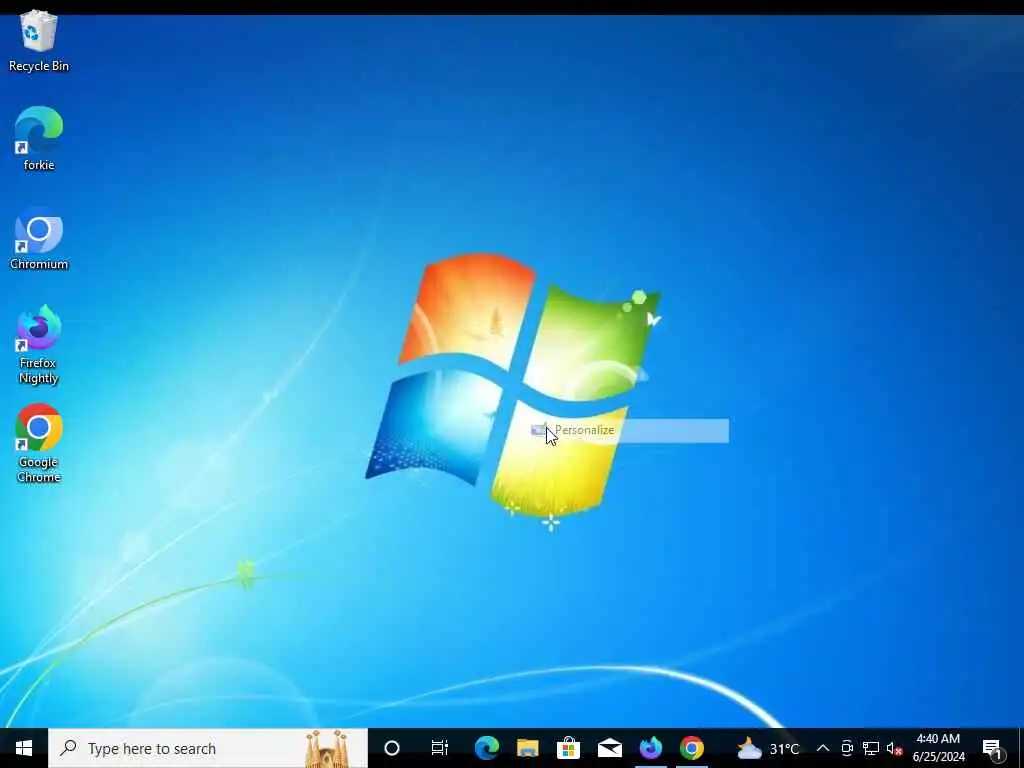Switch to Firefox Nightly in the taskbar
The image size is (1024, 768).
[x=650, y=748]
